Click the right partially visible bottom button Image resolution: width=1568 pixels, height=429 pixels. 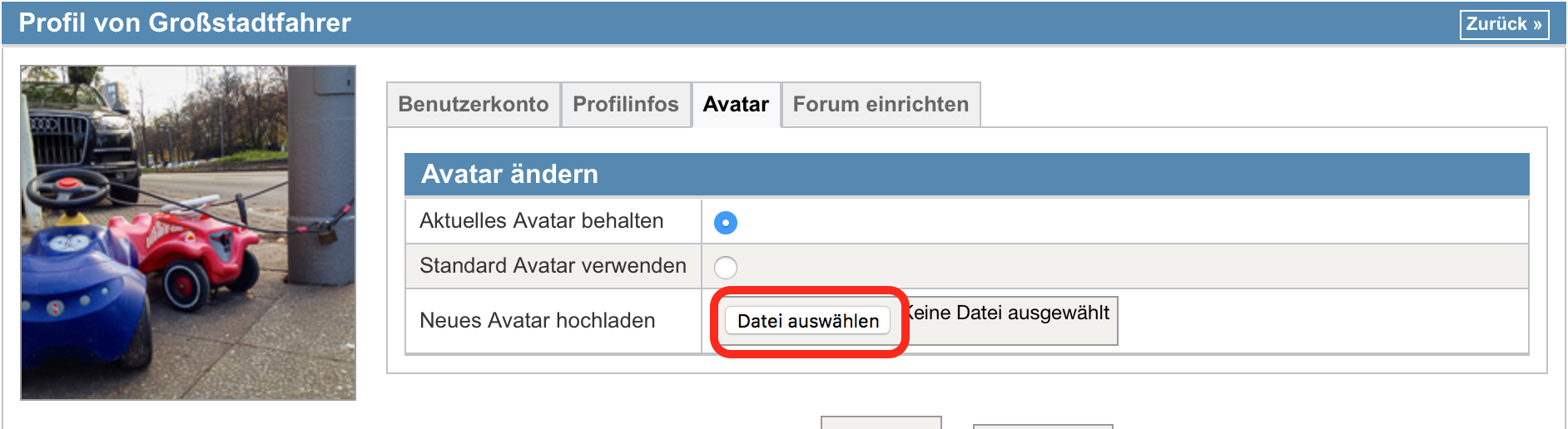tap(1042, 427)
